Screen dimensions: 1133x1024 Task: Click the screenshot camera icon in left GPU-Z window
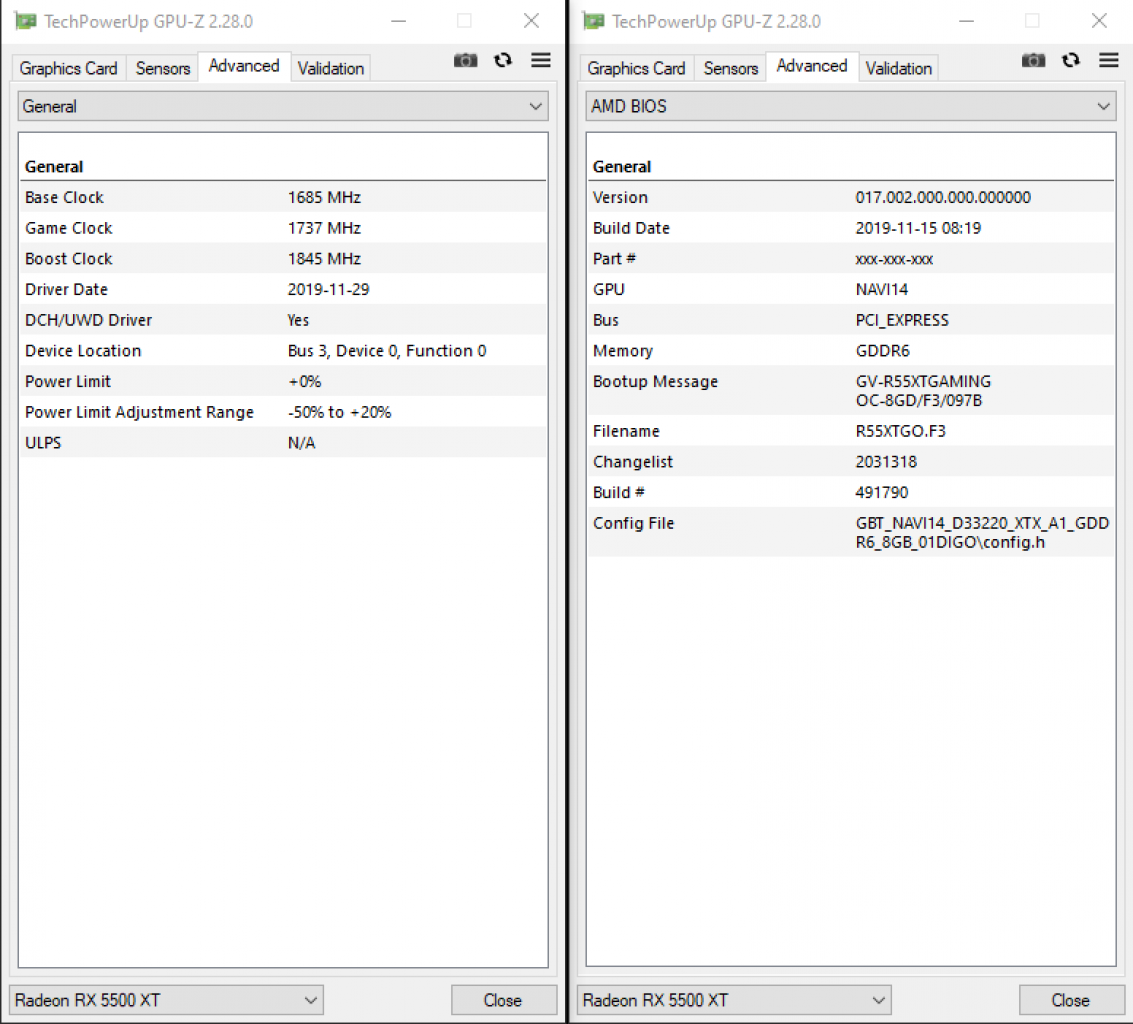(x=465, y=61)
